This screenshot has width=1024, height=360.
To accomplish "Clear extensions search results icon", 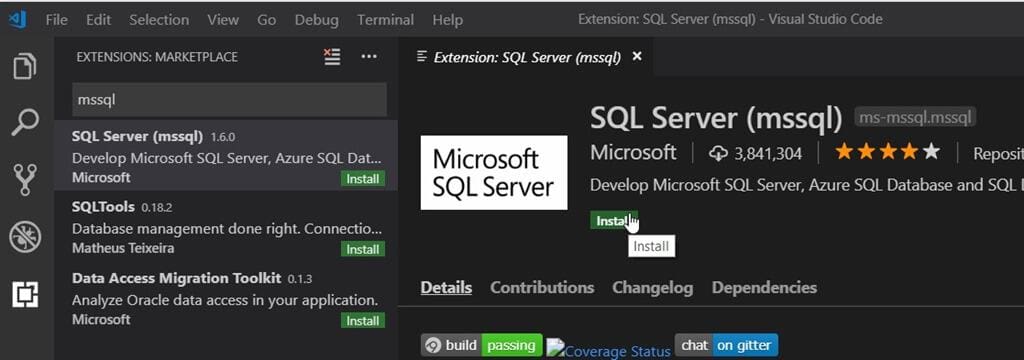I will click(332, 57).
